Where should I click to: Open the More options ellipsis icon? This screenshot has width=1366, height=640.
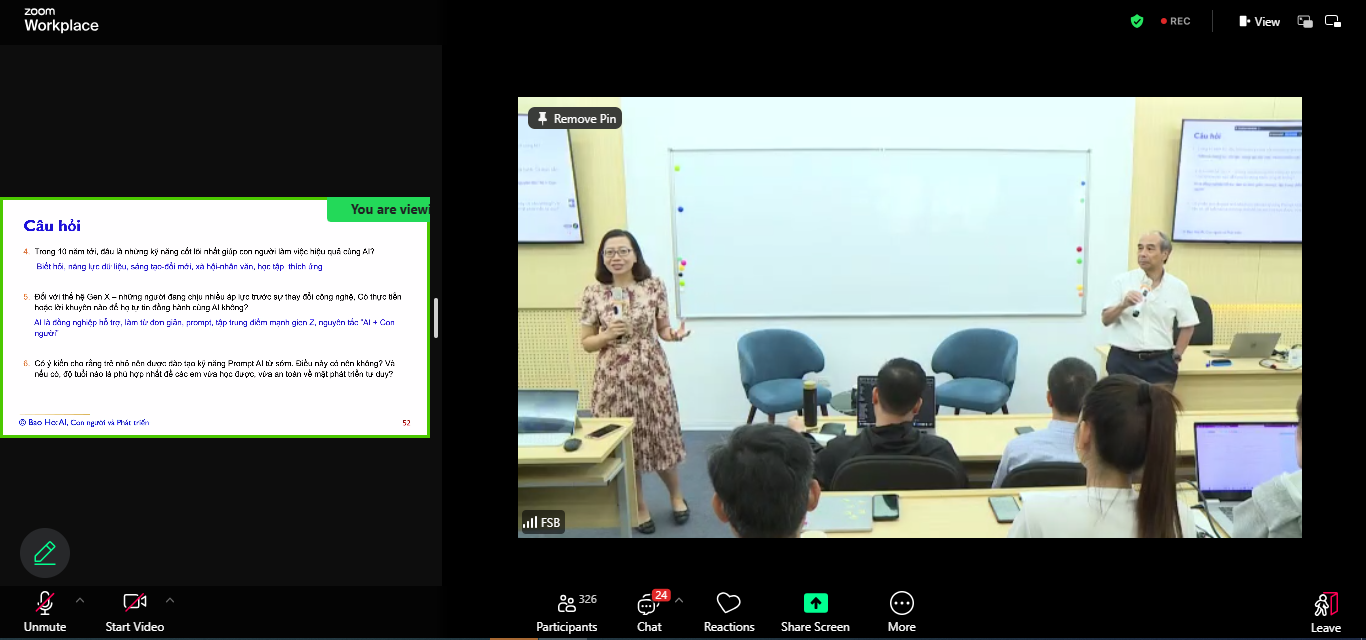tap(901, 603)
